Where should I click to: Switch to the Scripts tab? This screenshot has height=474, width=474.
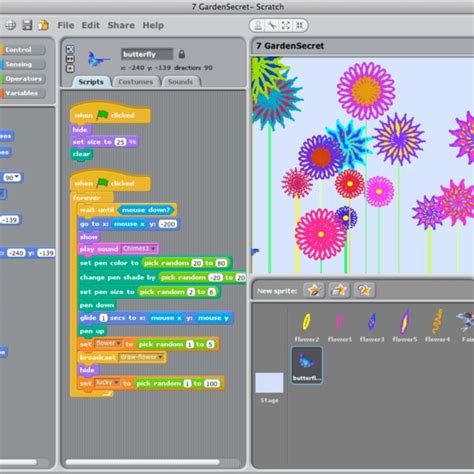(x=91, y=82)
